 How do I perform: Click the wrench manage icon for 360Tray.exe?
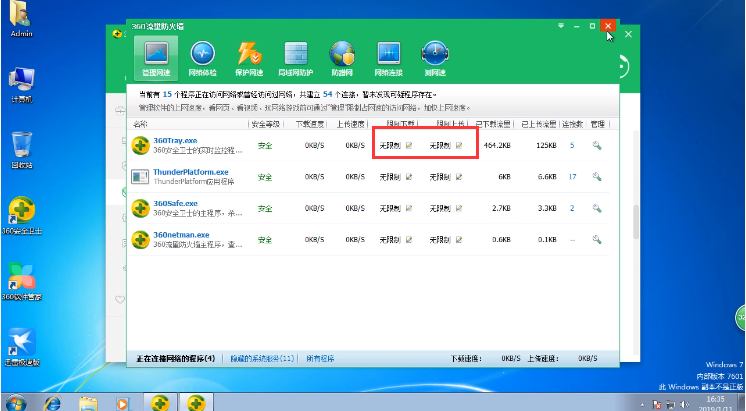point(597,146)
